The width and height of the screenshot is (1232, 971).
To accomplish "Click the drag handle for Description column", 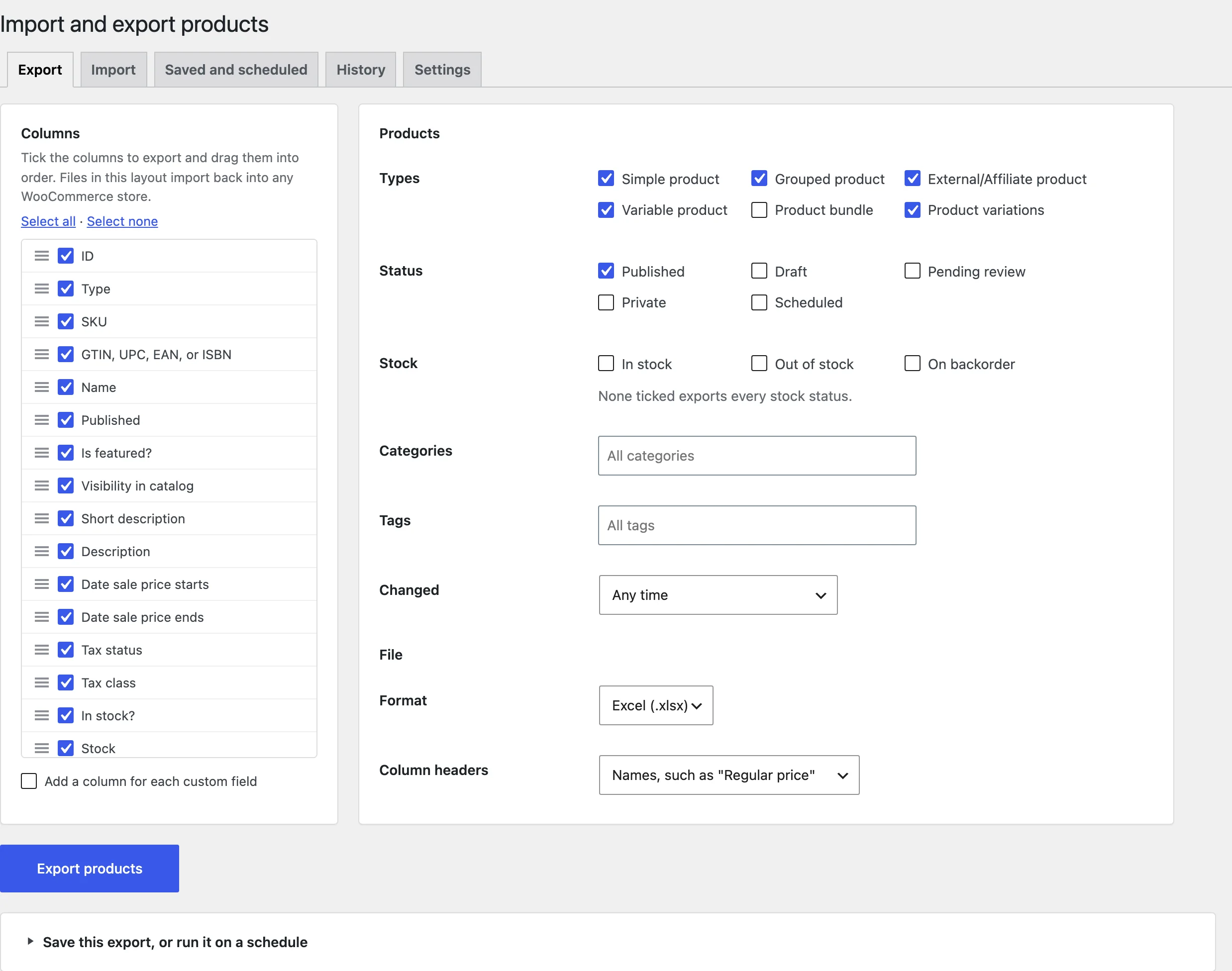I will (41, 552).
